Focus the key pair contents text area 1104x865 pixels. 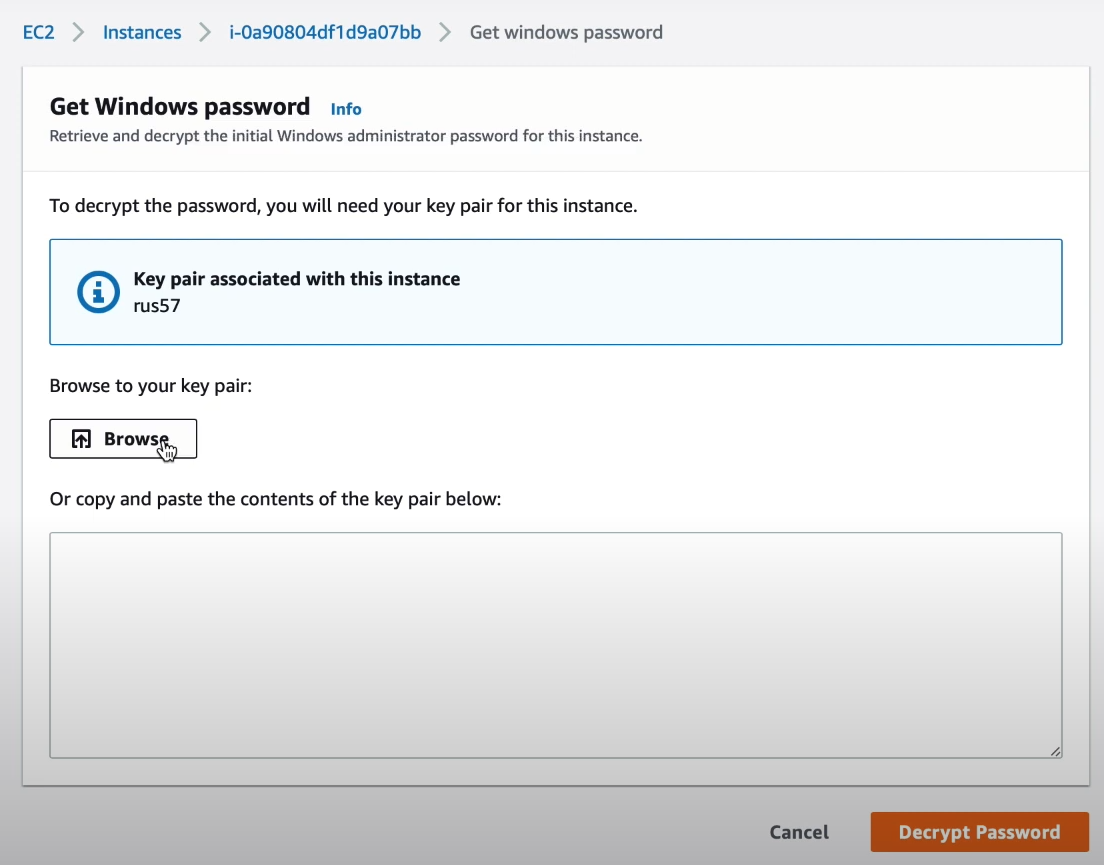(555, 645)
